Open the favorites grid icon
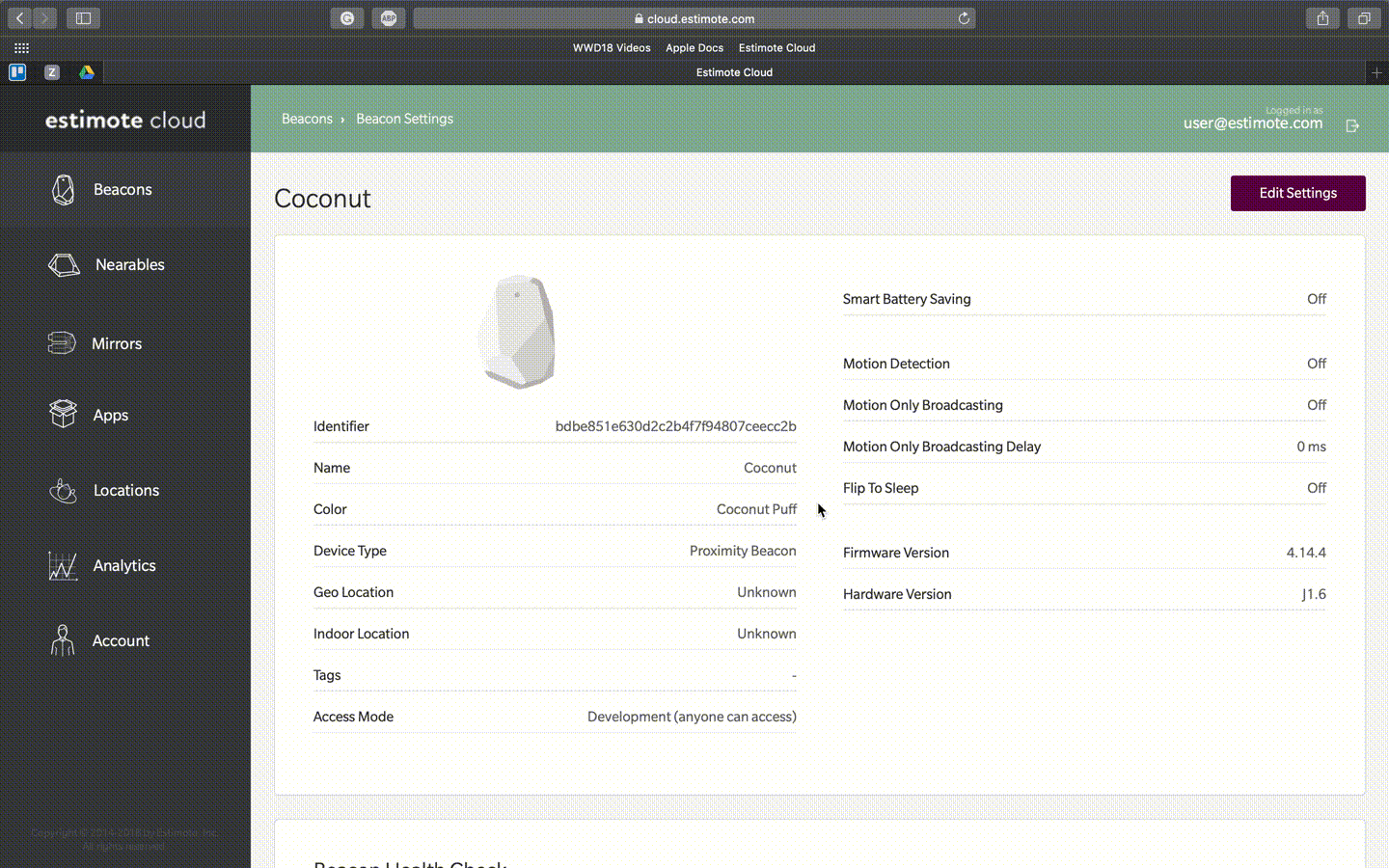Viewport: 1389px width, 868px height. tap(21, 47)
